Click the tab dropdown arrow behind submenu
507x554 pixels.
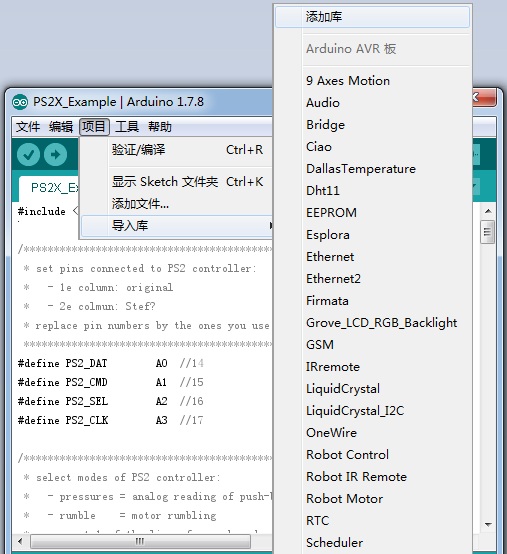coord(475,186)
